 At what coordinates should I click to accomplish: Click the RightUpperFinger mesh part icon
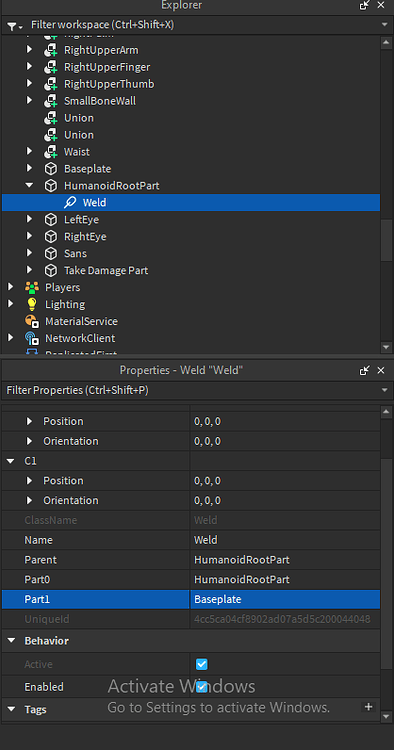click(x=51, y=67)
